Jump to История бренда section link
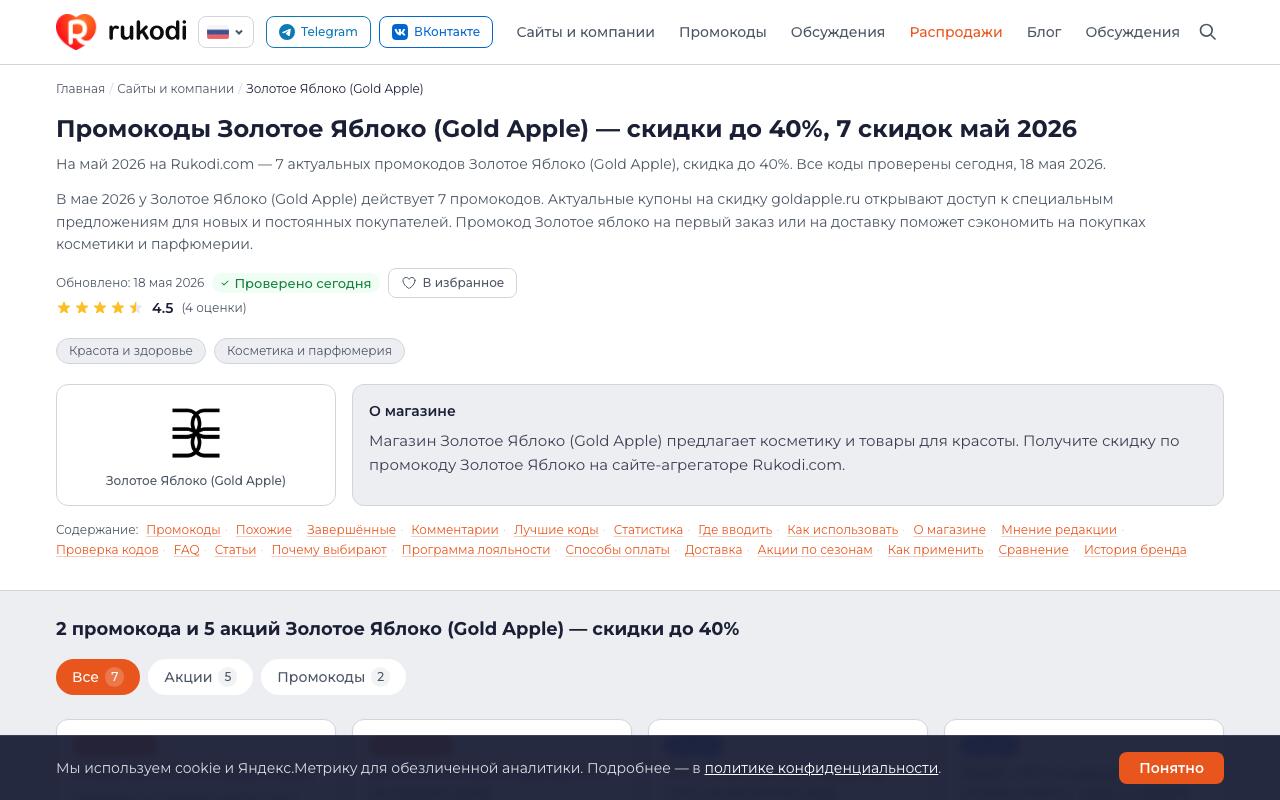Image resolution: width=1280 pixels, height=800 pixels. pyautogui.click(x=1135, y=550)
